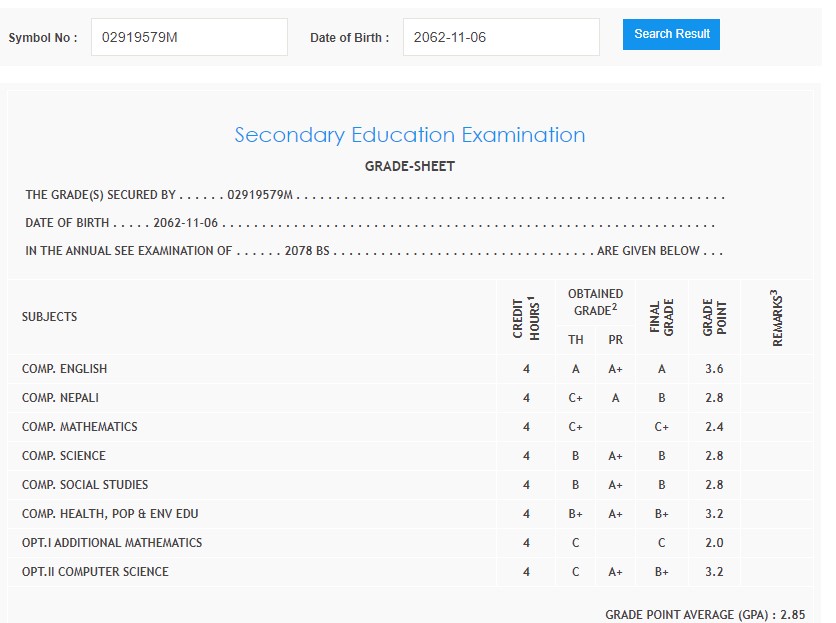This screenshot has height=623, width=836.
Task: Select the GRADE-SHEET subtitle text
Action: [409, 167]
